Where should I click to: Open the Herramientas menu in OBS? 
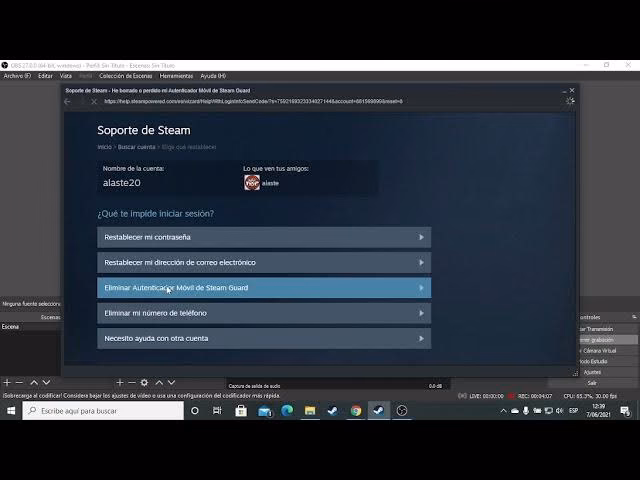pos(176,76)
